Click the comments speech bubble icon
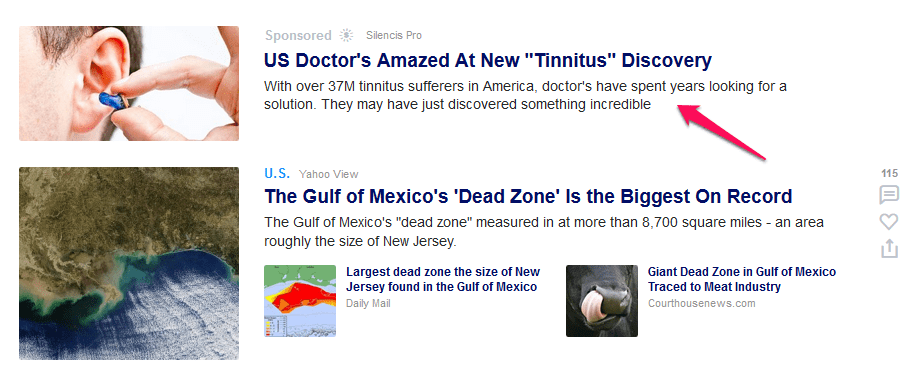Image resolution: width=902 pixels, height=377 pixels. click(x=889, y=195)
